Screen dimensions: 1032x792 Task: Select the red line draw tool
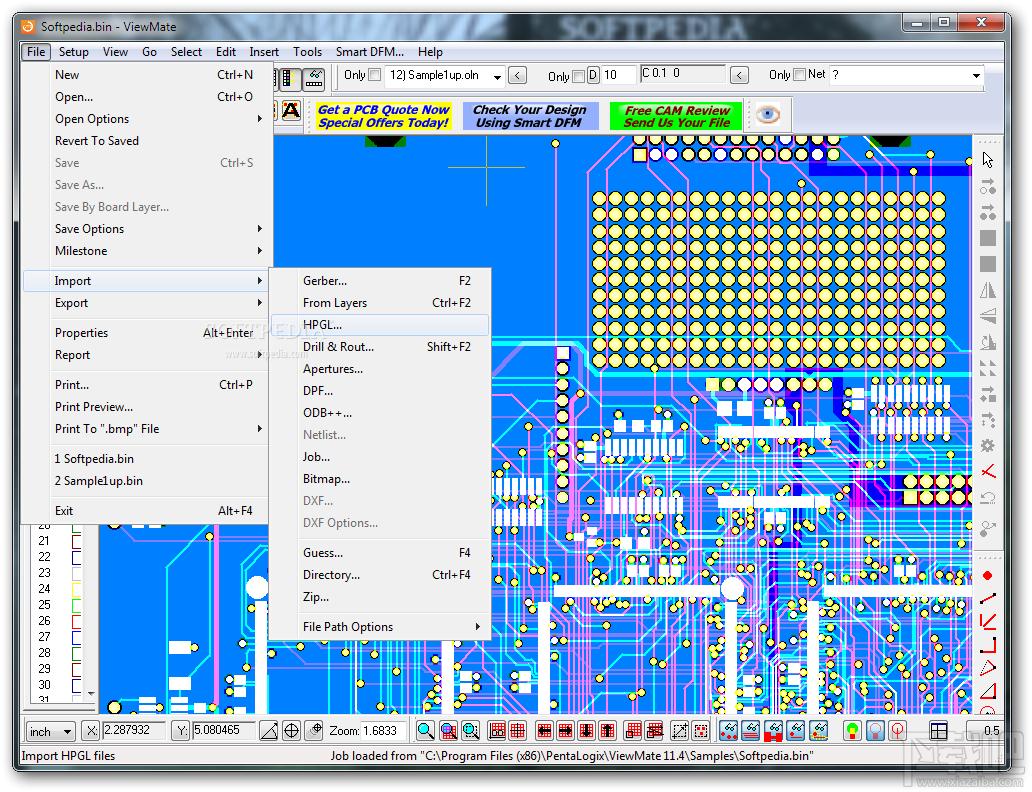[x=987, y=598]
